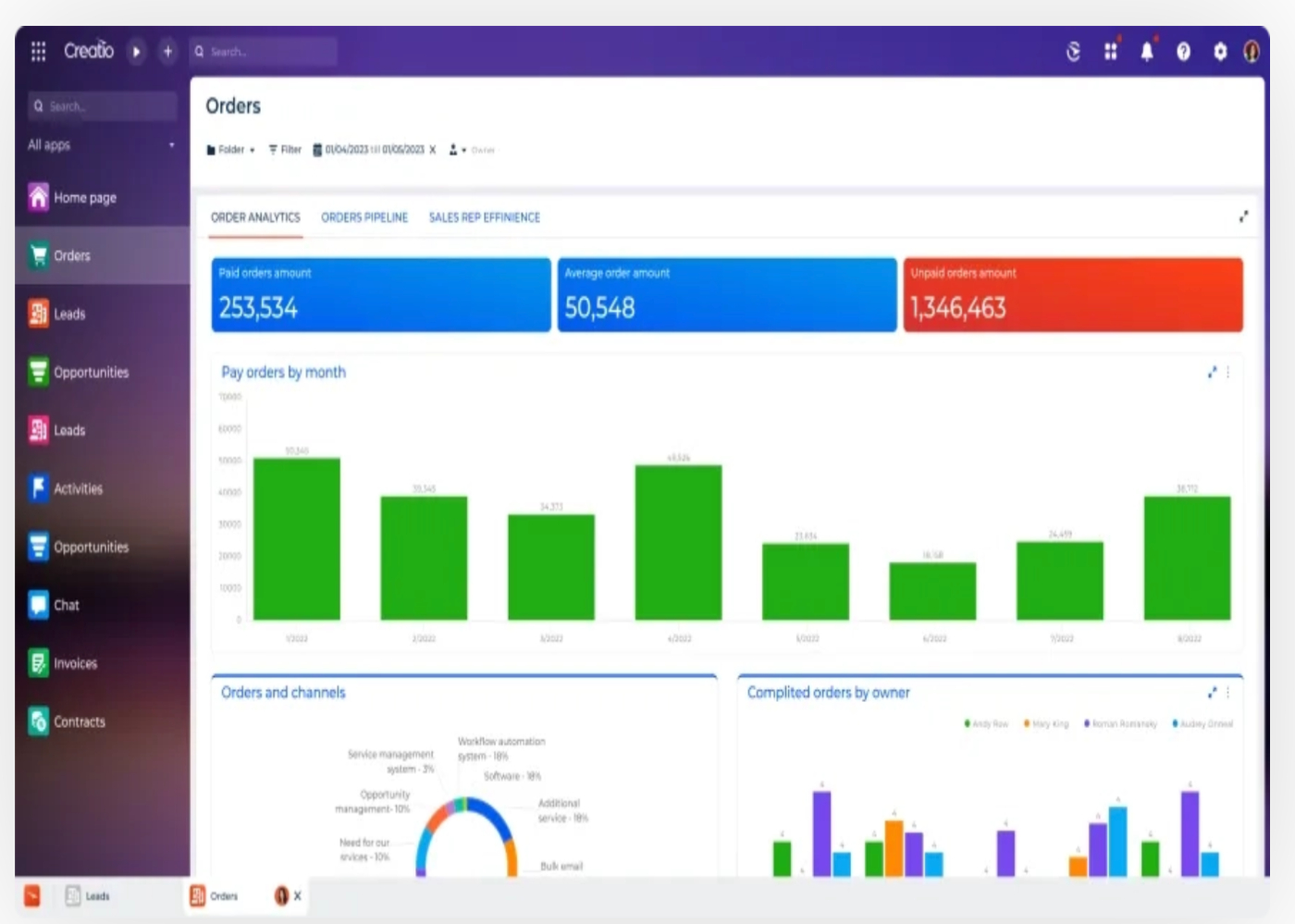Clear the date range filter
Screen dimensions: 1295x924
[x=432, y=150]
